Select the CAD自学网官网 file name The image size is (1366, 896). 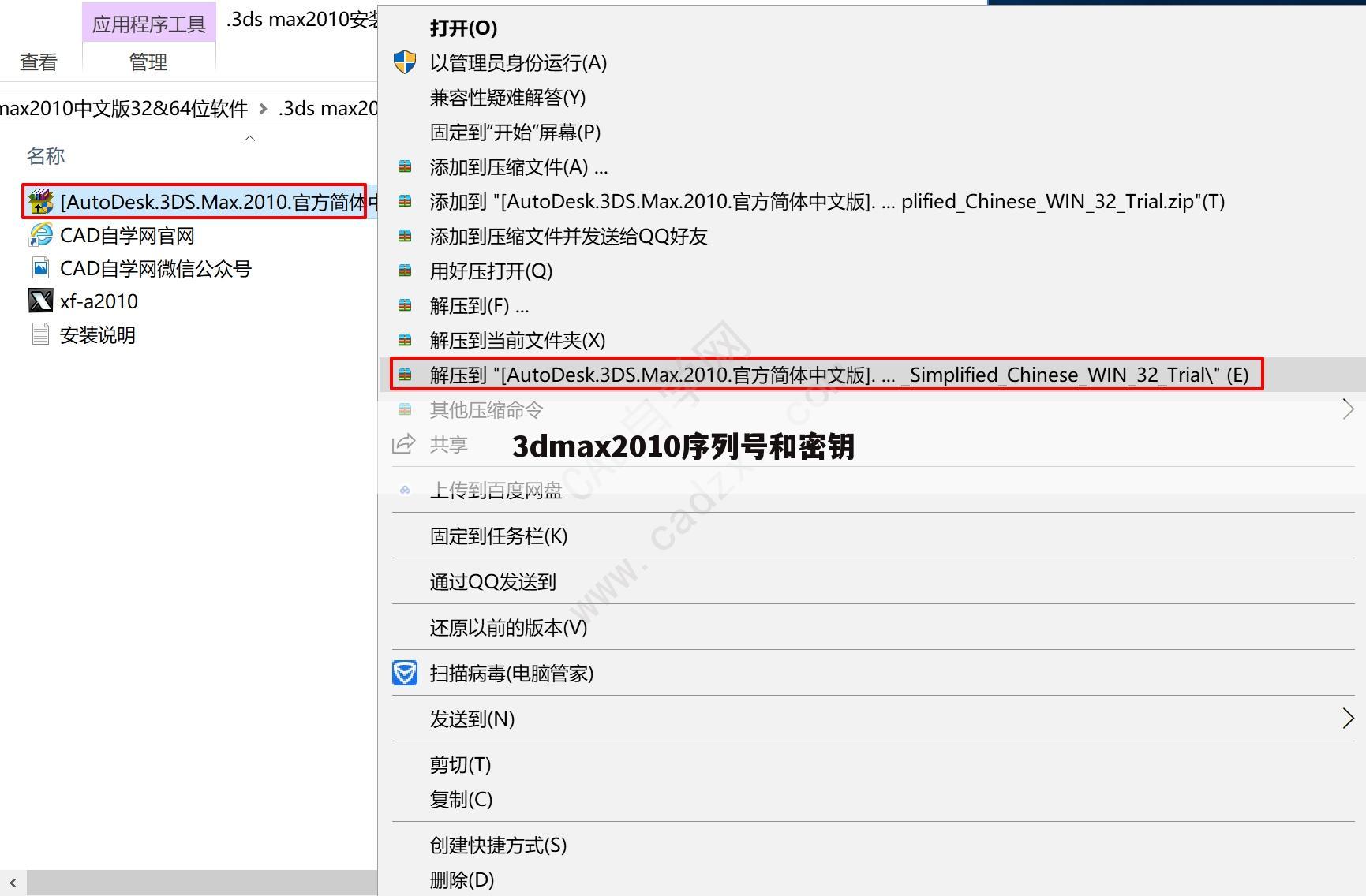tap(127, 236)
